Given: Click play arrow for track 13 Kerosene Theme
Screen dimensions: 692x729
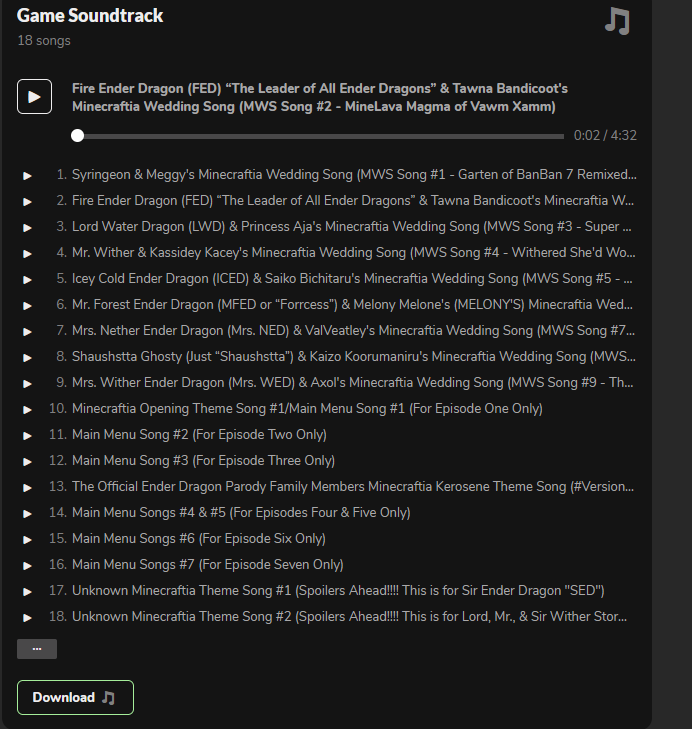Looking at the screenshot, I should click(x=28, y=487).
